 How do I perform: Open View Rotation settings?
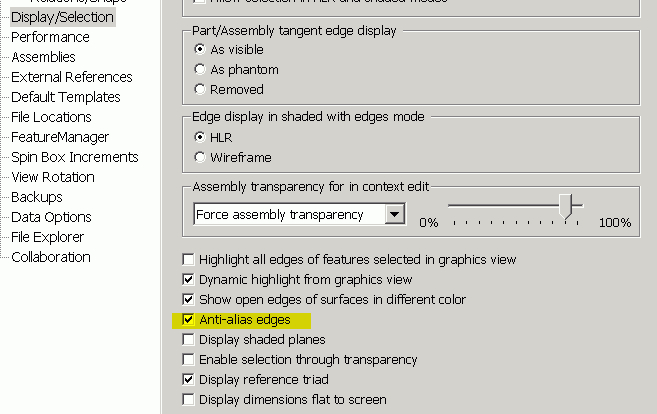click(53, 177)
